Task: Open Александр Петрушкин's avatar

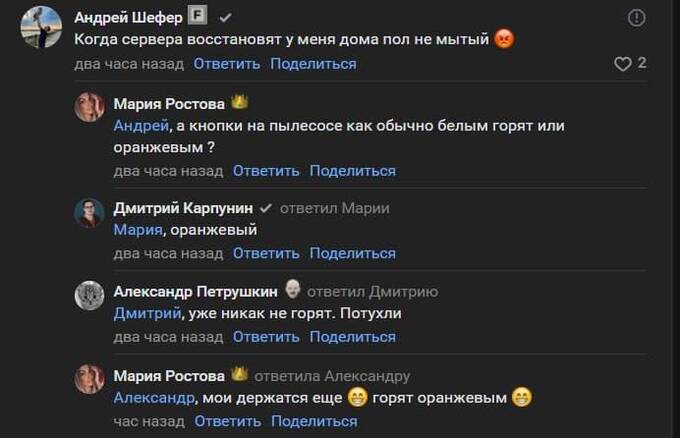Action: click(x=90, y=296)
